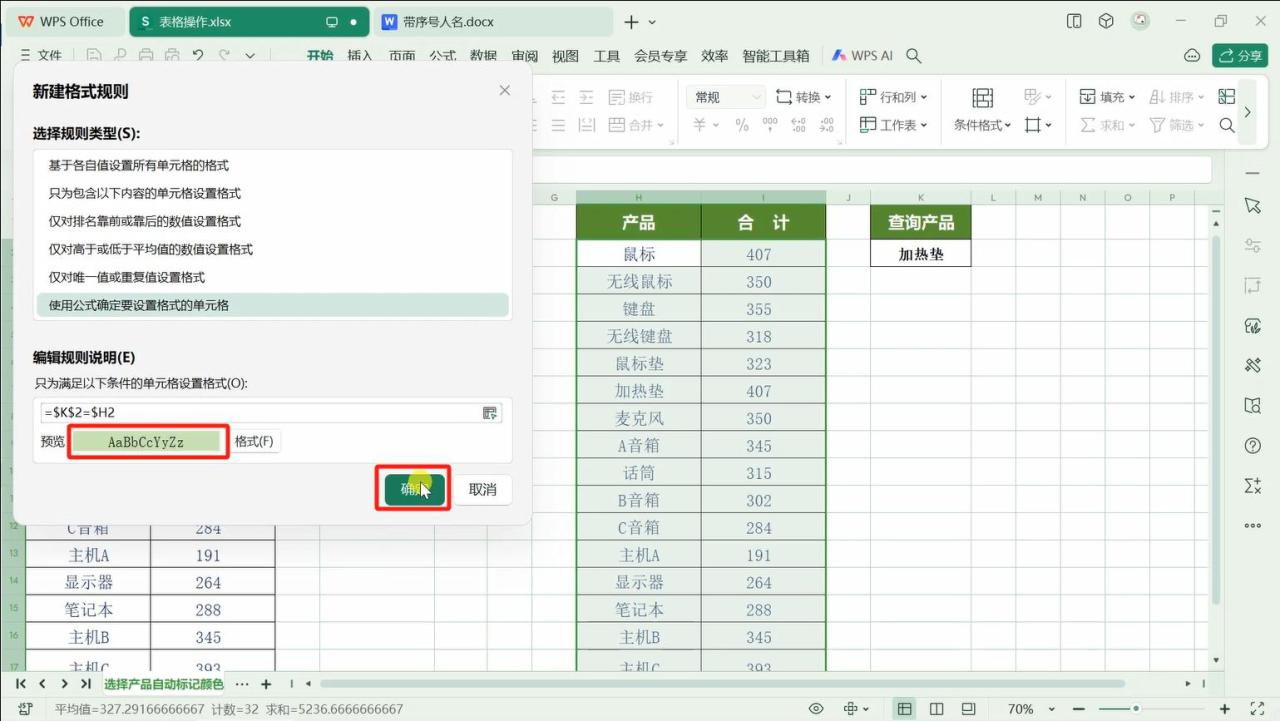
Task: Click the 表格操作.xlsx tab
Action: coord(250,21)
